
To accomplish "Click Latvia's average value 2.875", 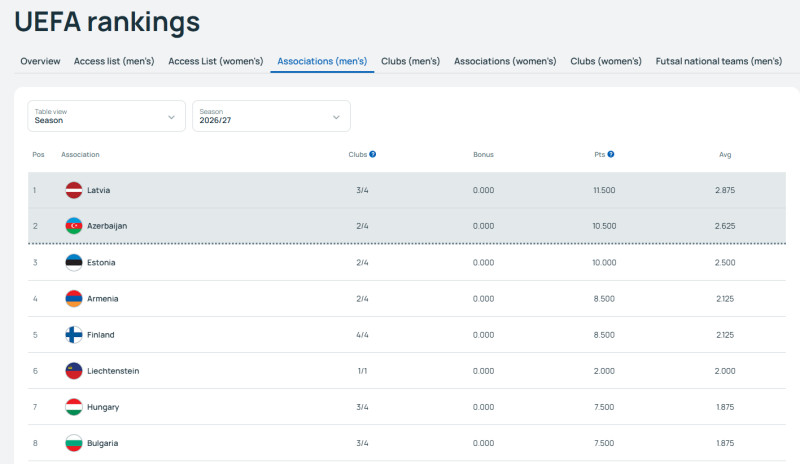I will (725, 190).
